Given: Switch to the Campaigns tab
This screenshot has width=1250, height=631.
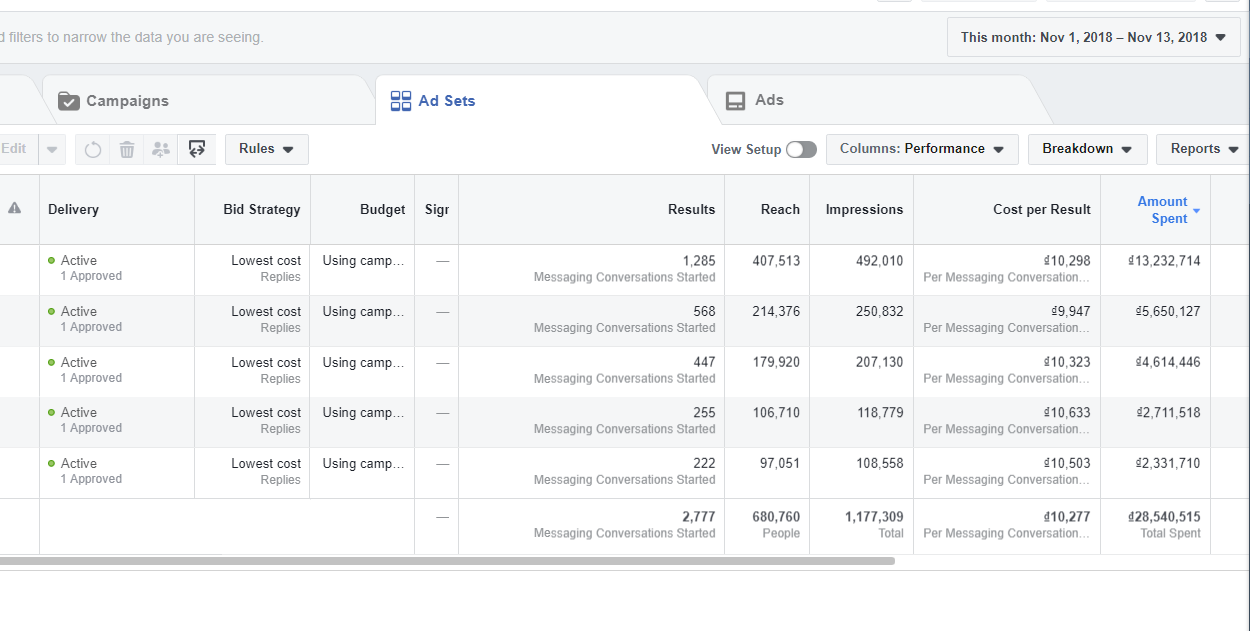Looking at the screenshot, I should pos(127,101).
